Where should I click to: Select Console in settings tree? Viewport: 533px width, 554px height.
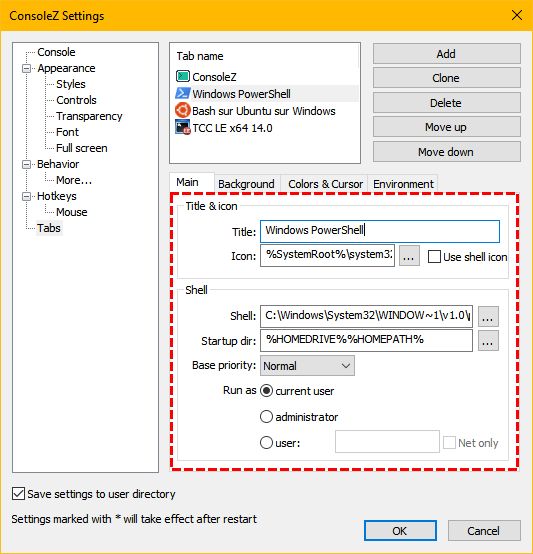coord(56,52)
